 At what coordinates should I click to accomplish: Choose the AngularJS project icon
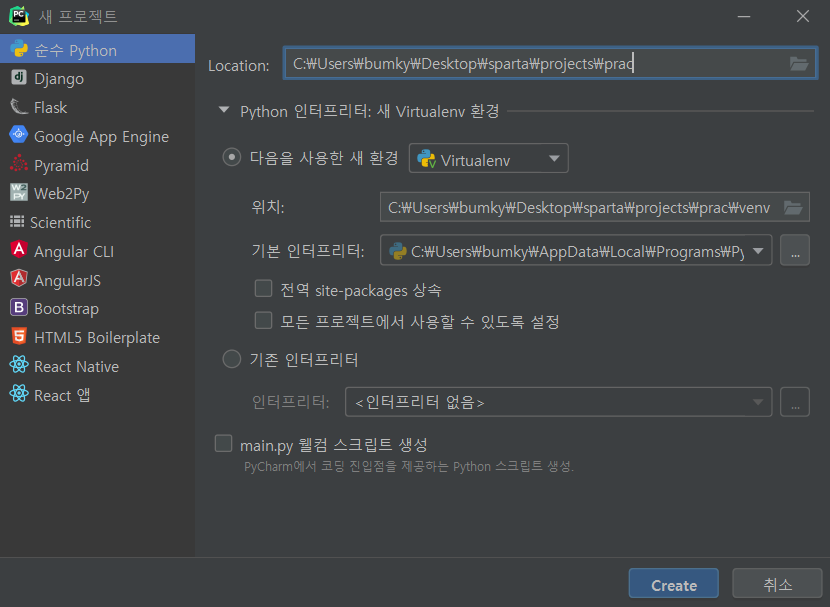tap(19, 278)
